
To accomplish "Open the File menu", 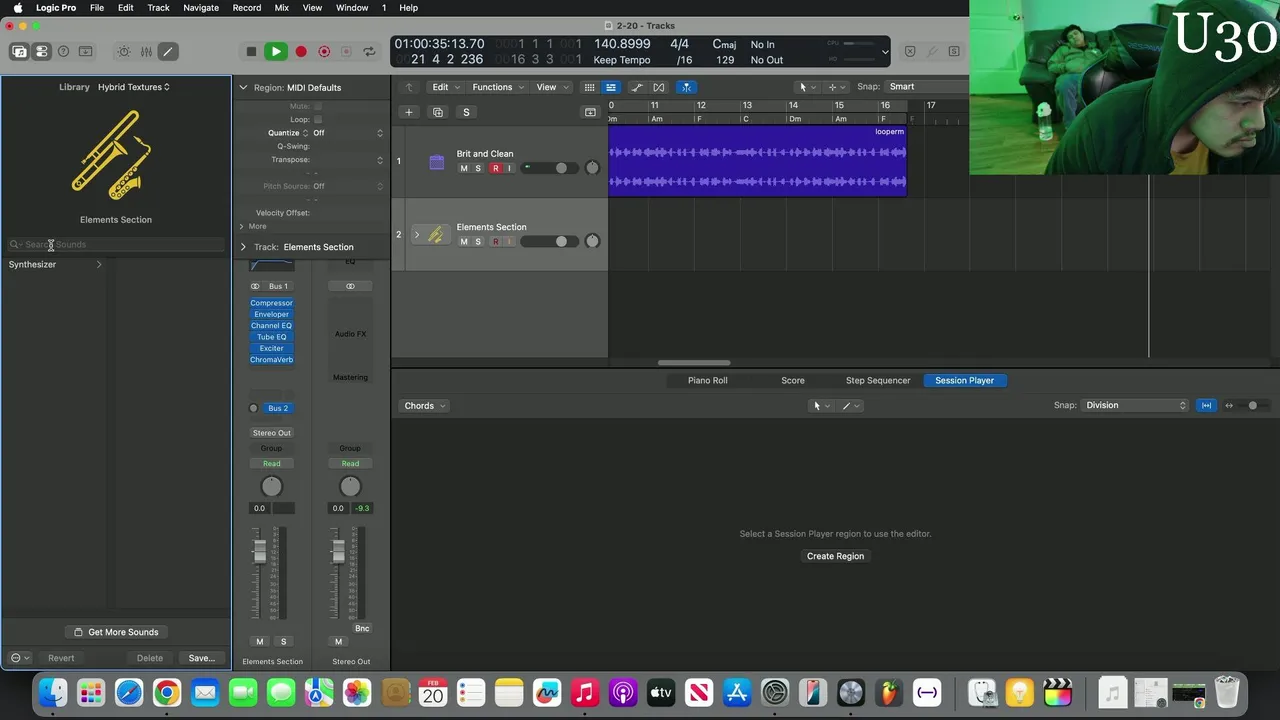I will click(x=97, y=8).
